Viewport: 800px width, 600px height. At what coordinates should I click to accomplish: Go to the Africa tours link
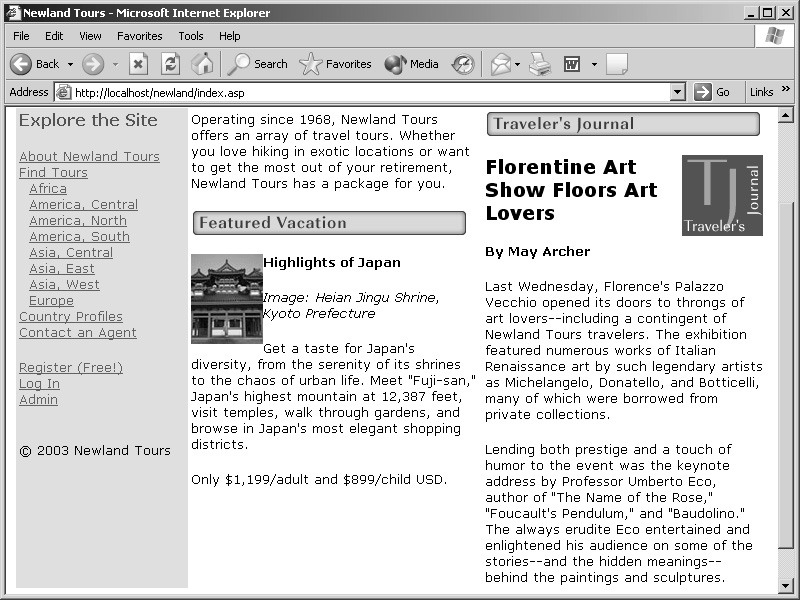click(x=48, y=189)
